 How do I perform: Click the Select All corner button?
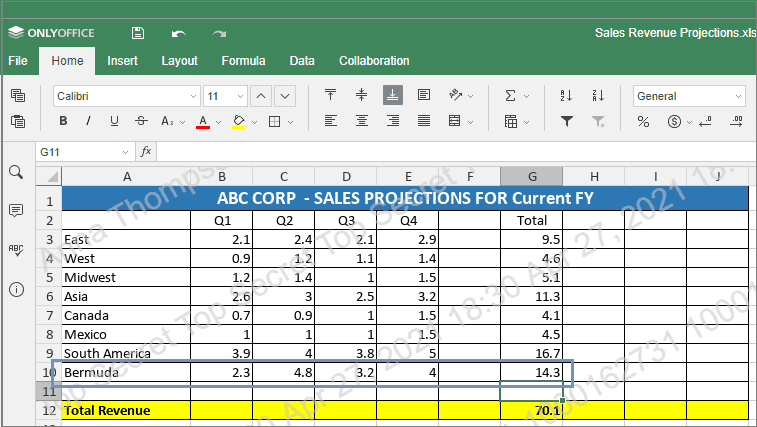49,176
